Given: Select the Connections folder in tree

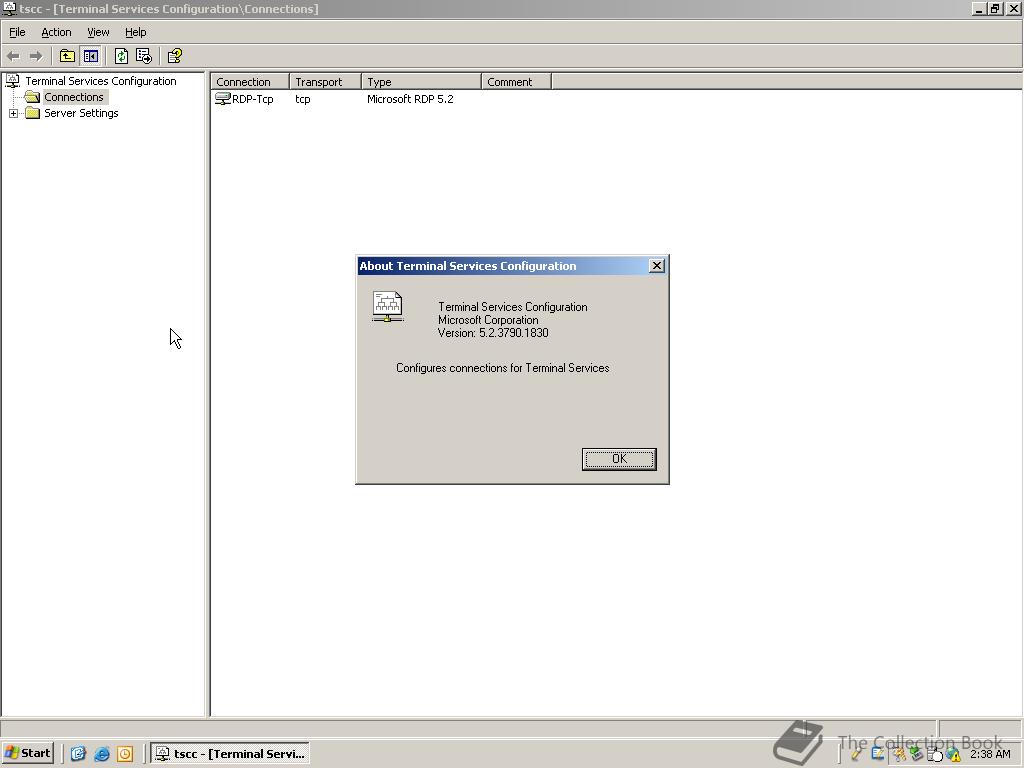Looking at the screenshot, I should [x=73, y=97].
